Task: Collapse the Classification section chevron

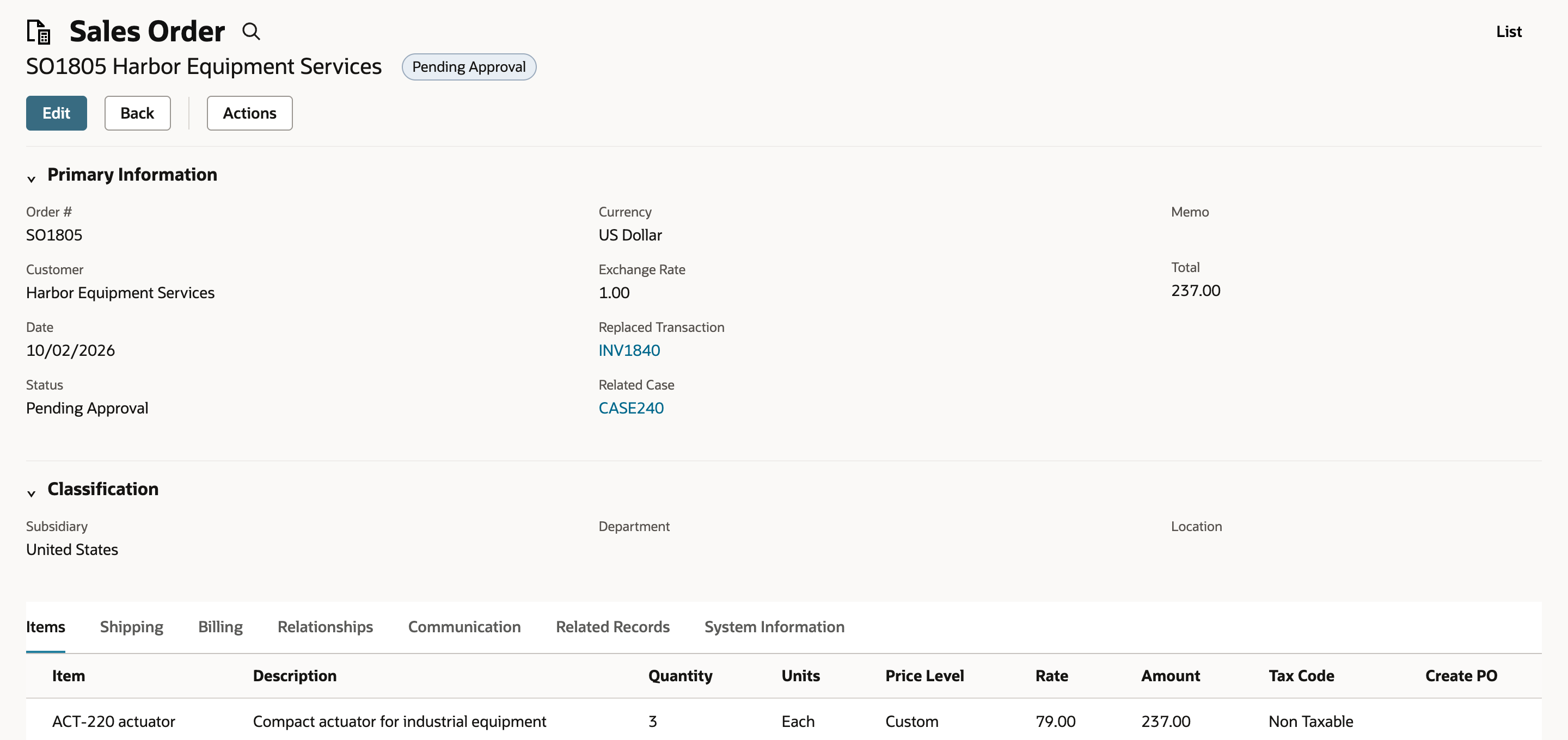Action: coord(32,493)
